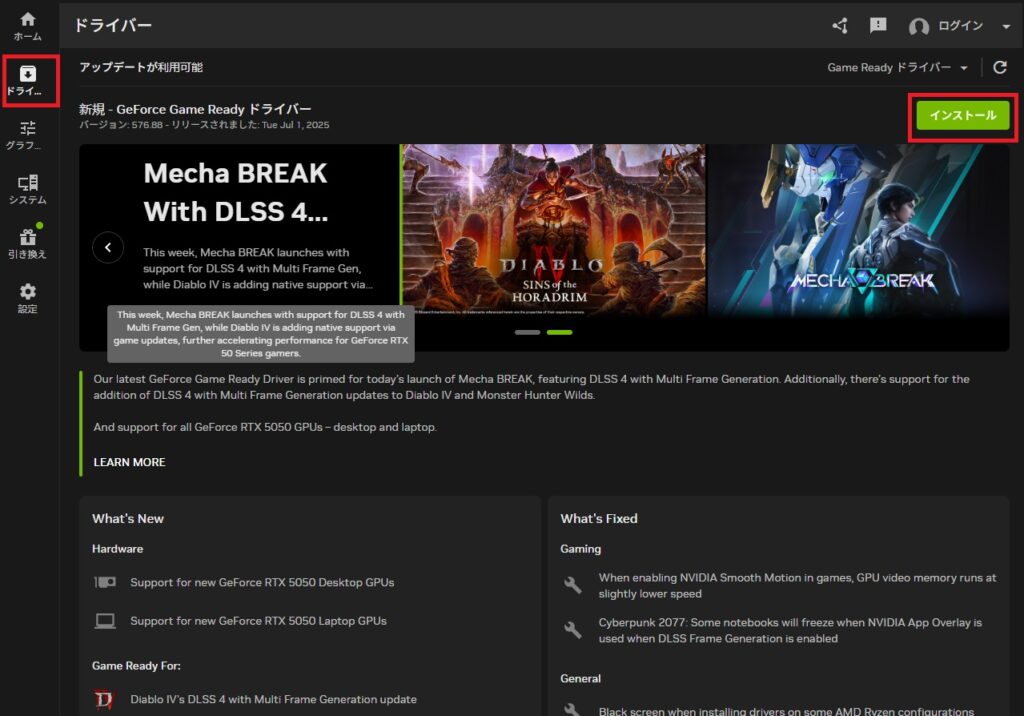Open the Home (ホーム) sidebar icon
Image resolution: width=1024 pixels, height=716 pixels.
(x=27, y=26)
